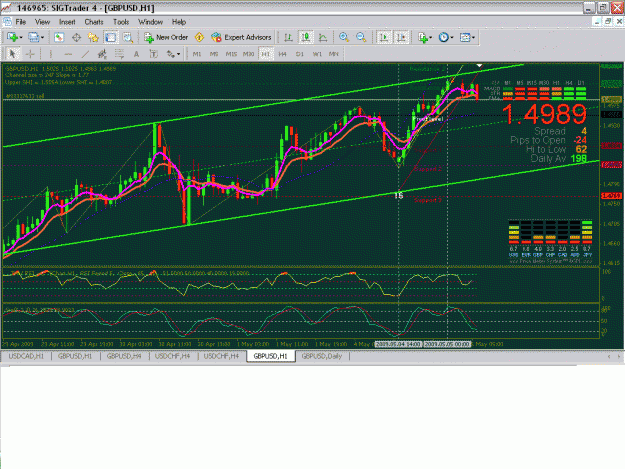Viewport: 625px width, 469px height.
Task: Open the Strategy Tester icon
Action: coord(128,37)
